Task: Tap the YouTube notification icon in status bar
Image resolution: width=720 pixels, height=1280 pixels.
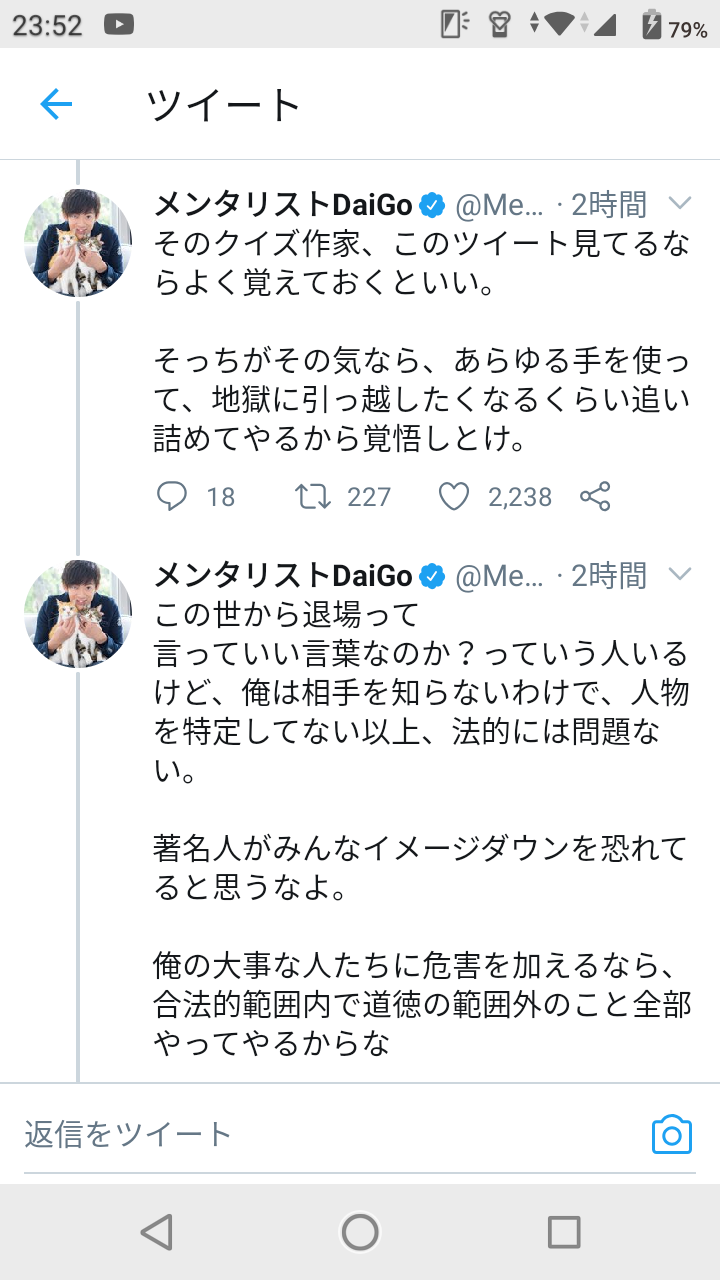Action: coord(118,25)
